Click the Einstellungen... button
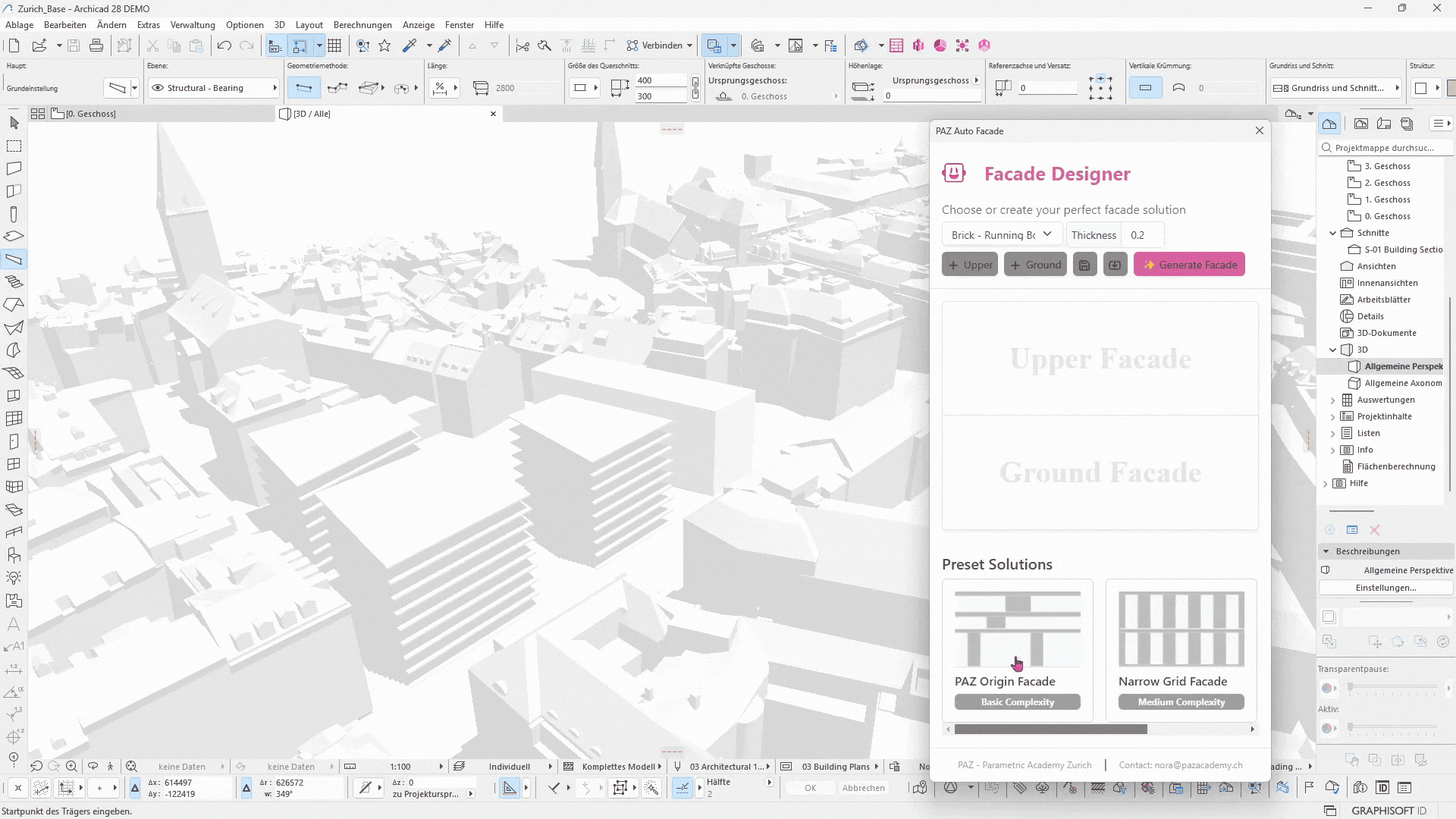Viewport: 1456px width, 819px height. [1385, 588]
